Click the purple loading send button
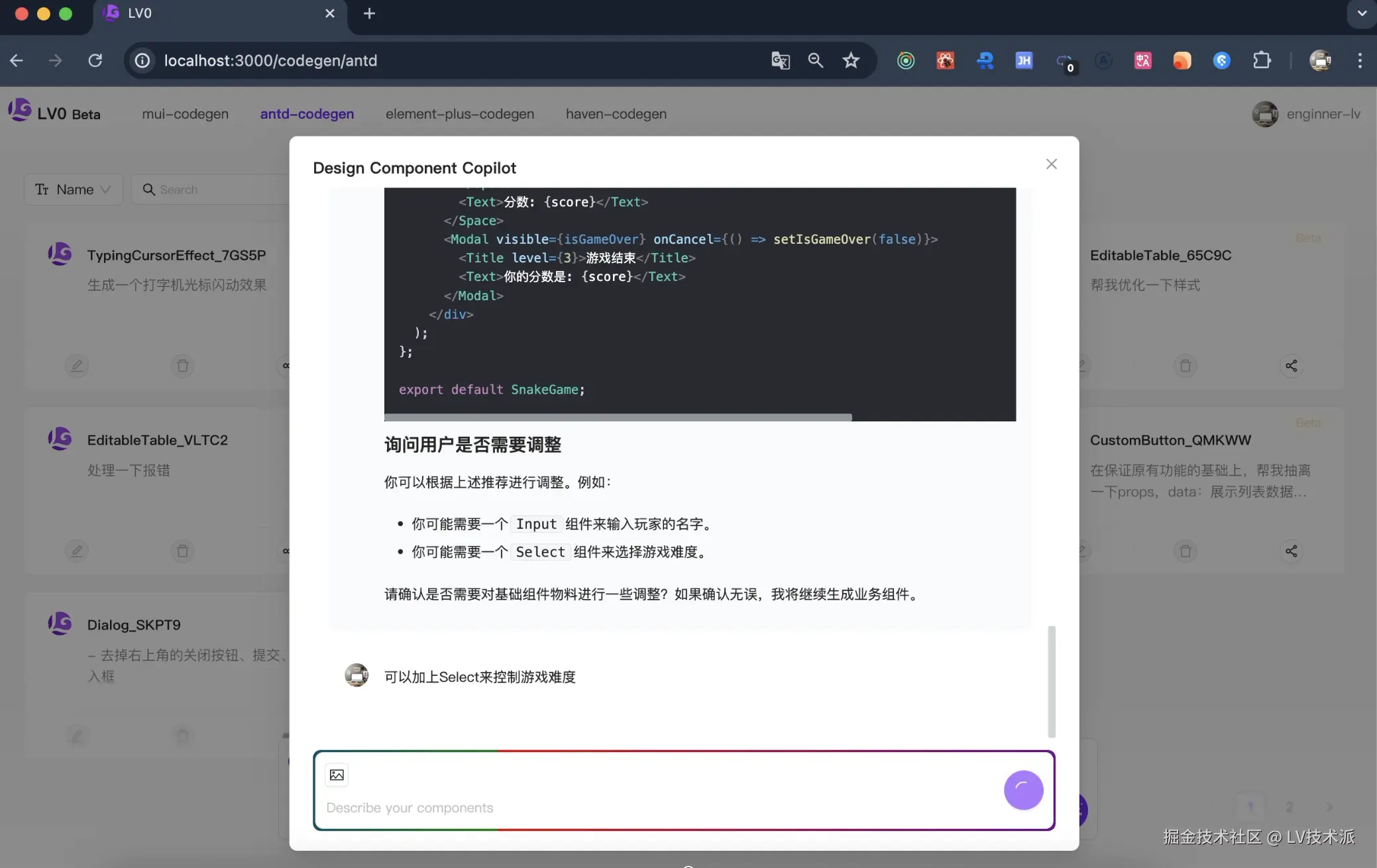The height and width of the screenshot is (868, 1377). tap(1023, 790)
